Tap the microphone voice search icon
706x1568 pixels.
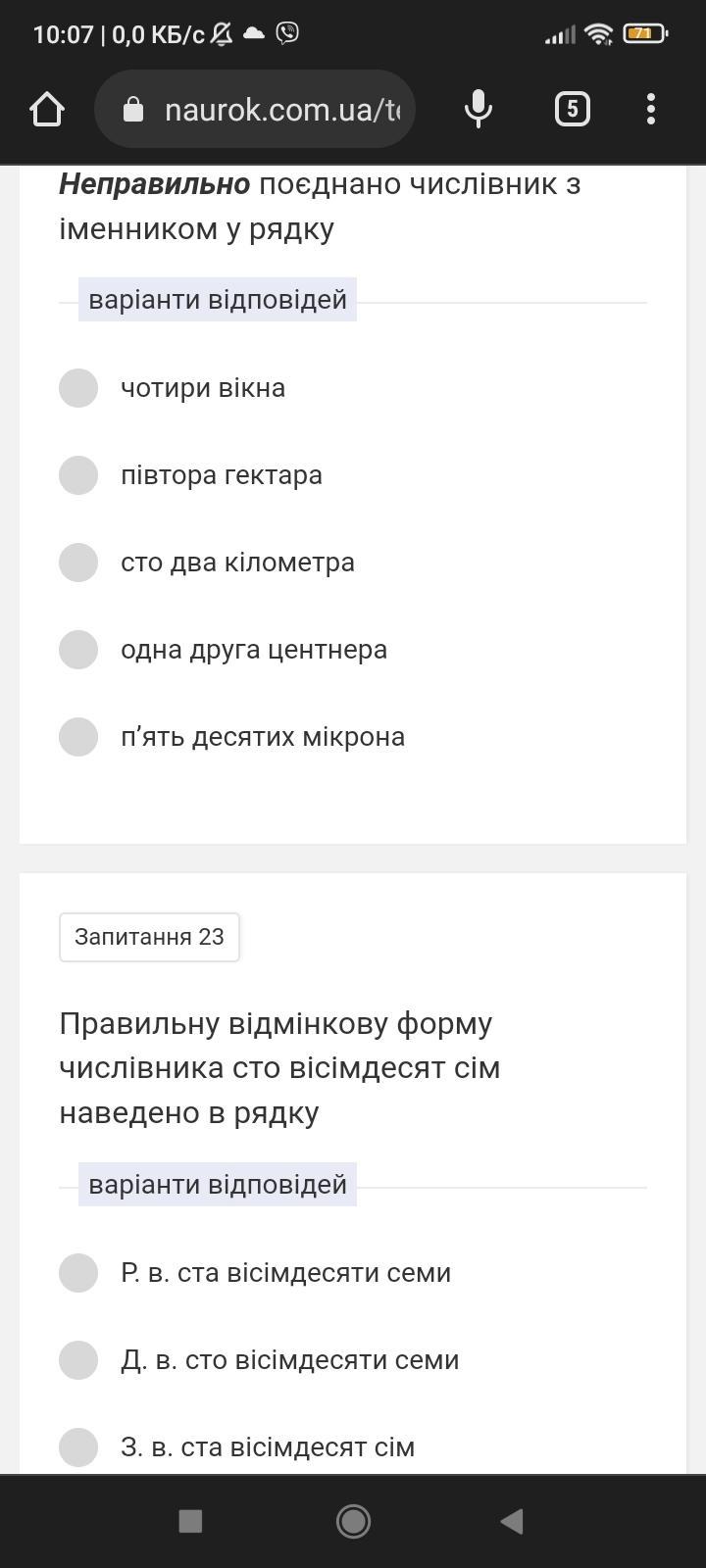pyautogui.click(x=478, y=109)
